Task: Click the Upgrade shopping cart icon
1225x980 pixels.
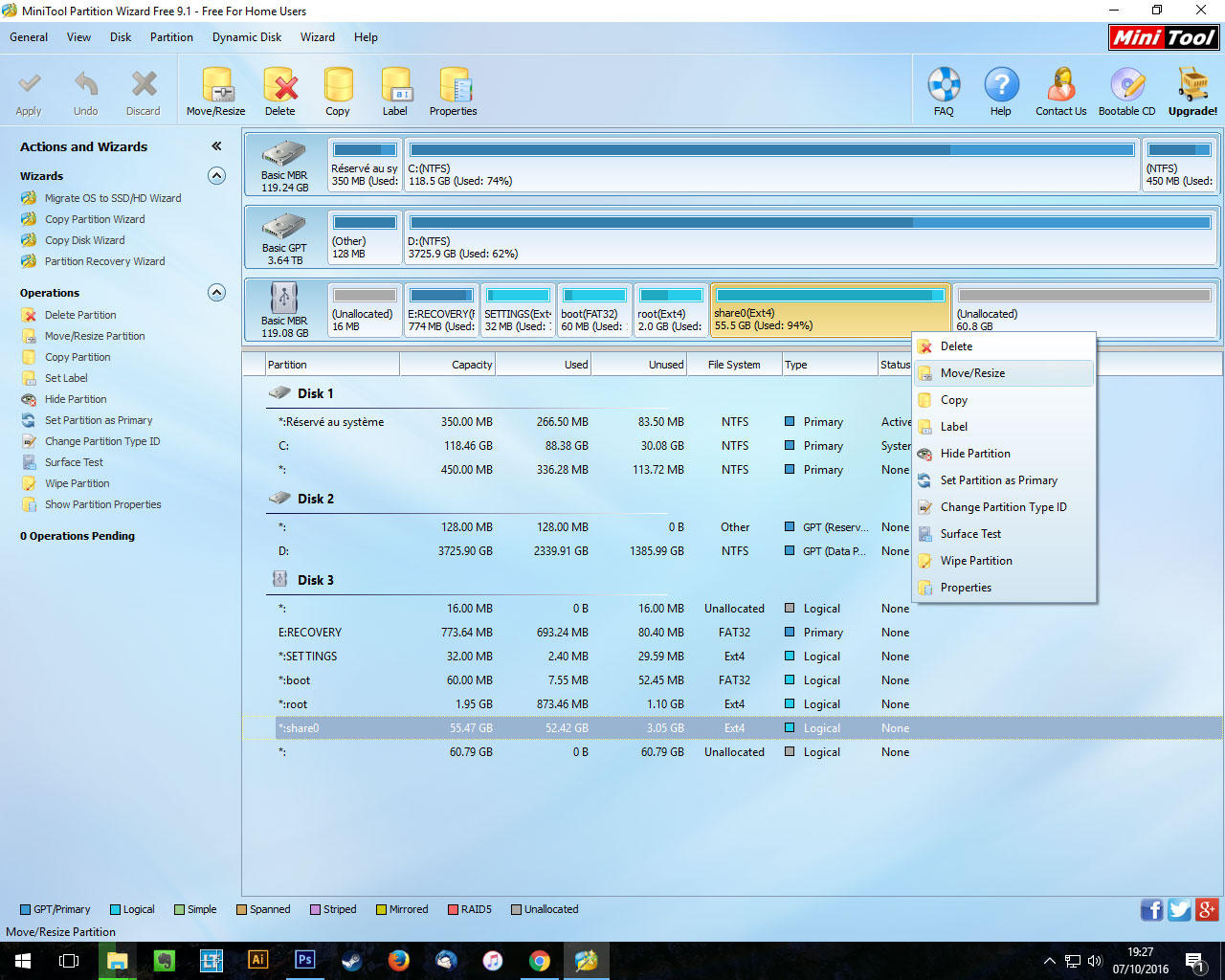Action: click(x=1192, y=92)
